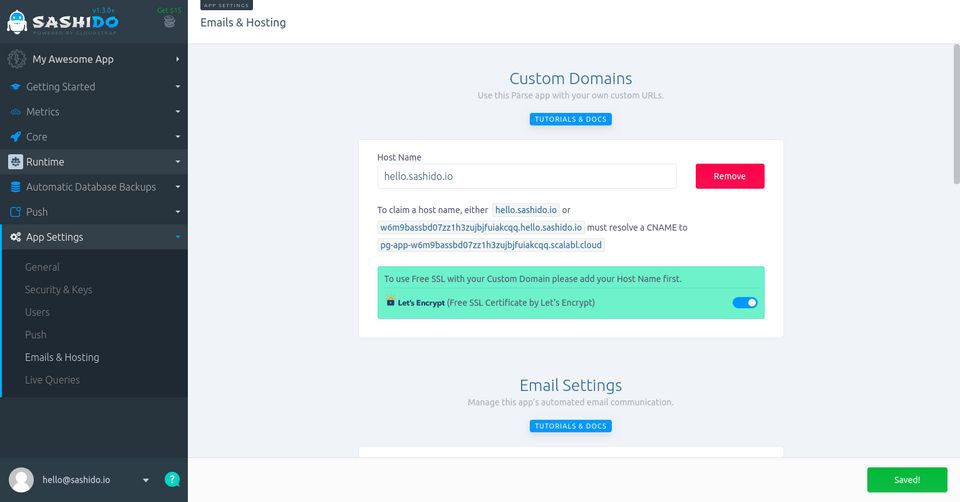Click the Getting Started graduation cap icon
960x502 pixels.
(x=16, y=87)
